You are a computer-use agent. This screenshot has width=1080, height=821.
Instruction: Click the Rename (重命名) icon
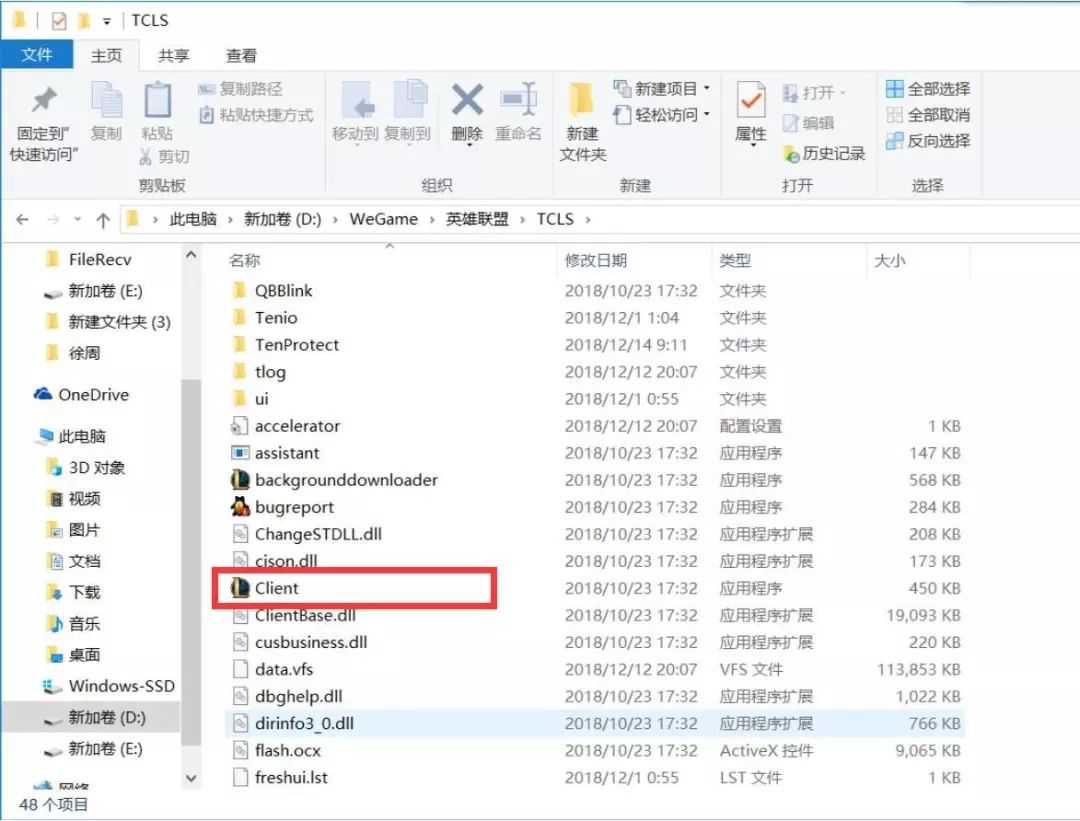pyautogui.click(x=519, y=100)
